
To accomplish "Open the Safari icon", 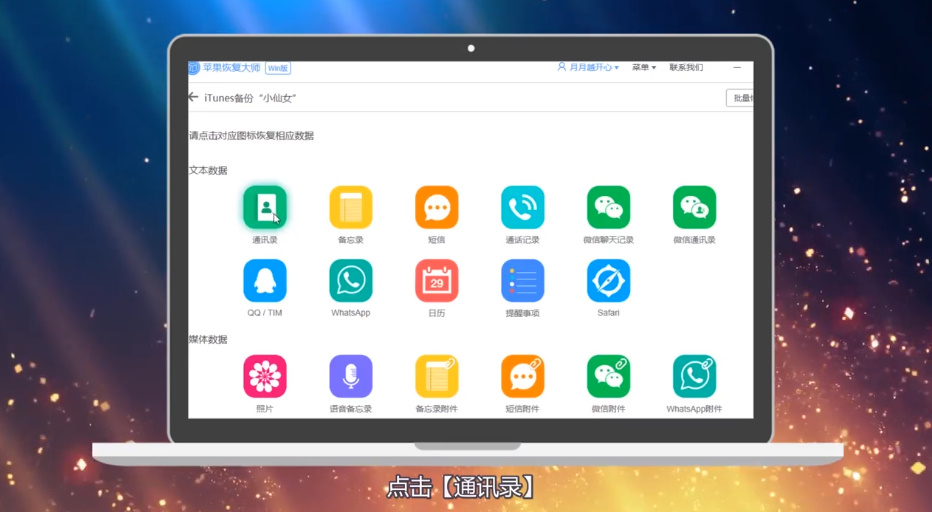I will coord(609,281).
